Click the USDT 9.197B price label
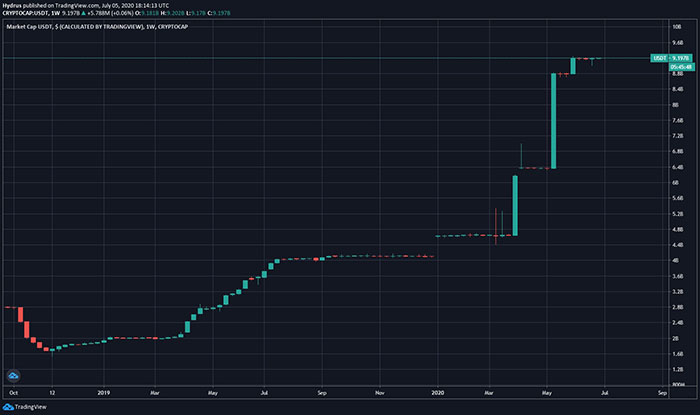The height and width of the screenshot is (415, 700). (x=671, y=58)
